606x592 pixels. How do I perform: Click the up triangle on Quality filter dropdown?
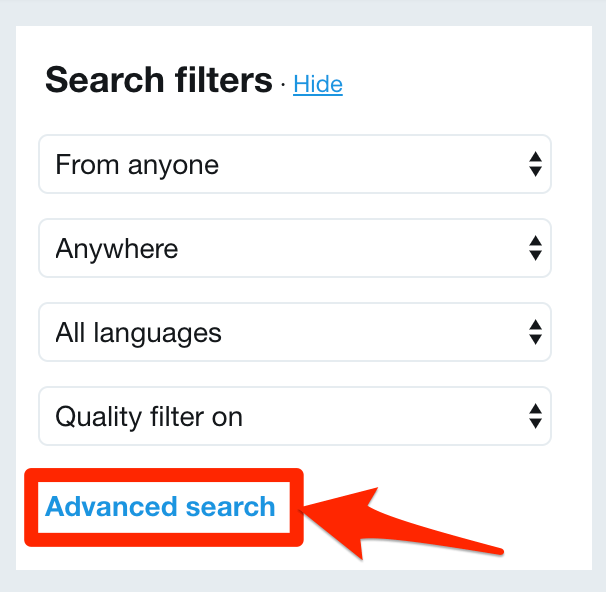click(536, 408)
